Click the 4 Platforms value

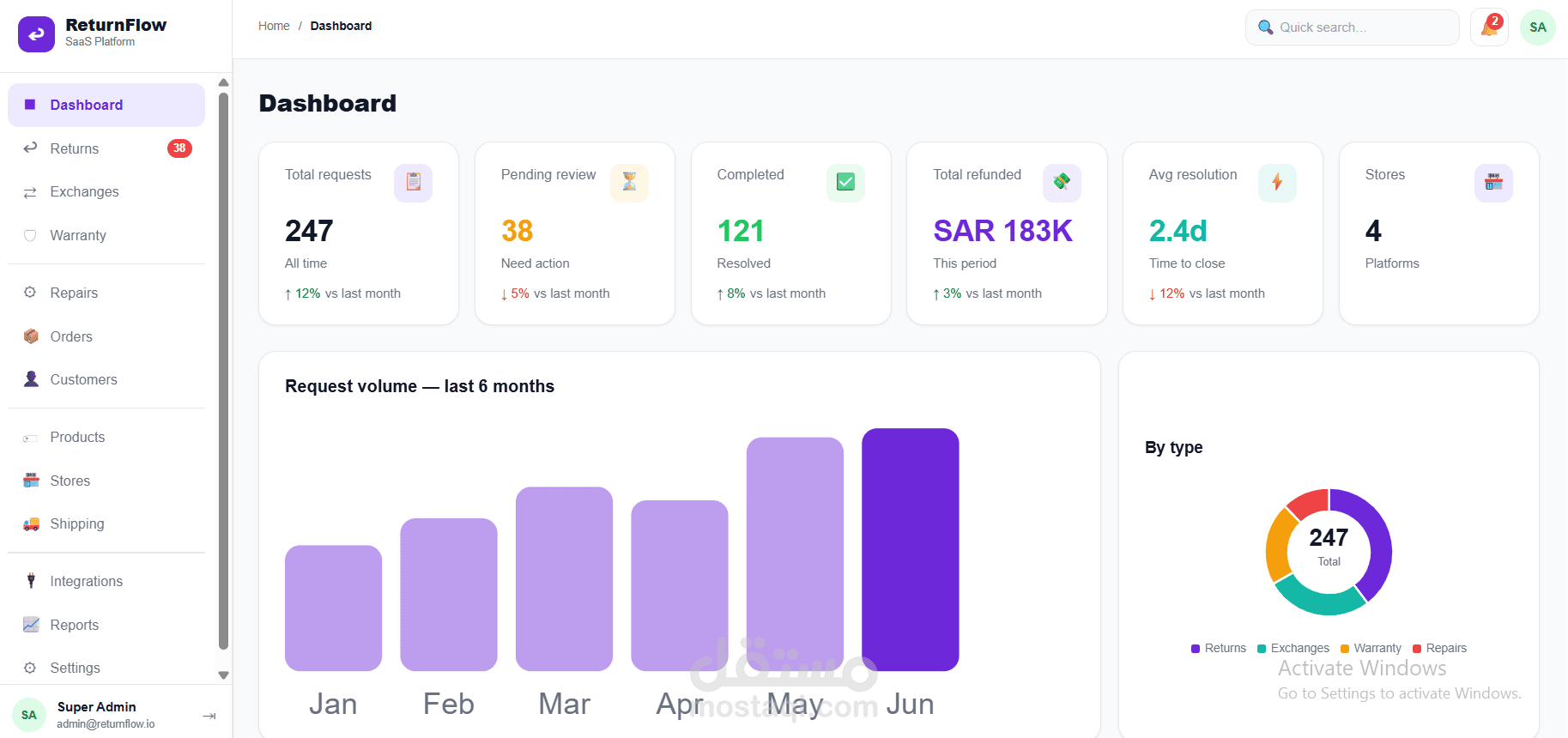1373,231
